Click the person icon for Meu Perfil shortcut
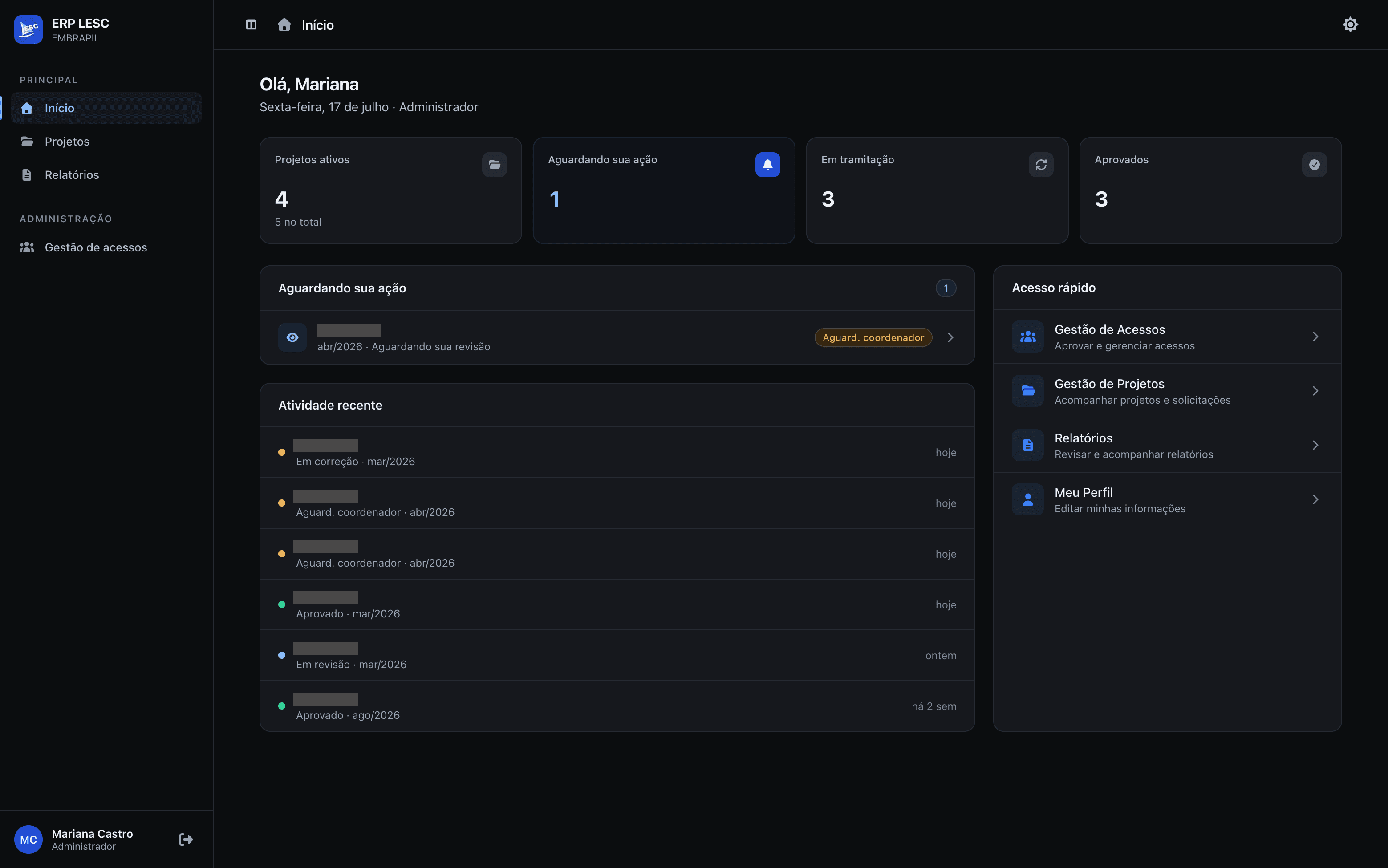Screen dimensions: 1388x868 pos(1027,499)
